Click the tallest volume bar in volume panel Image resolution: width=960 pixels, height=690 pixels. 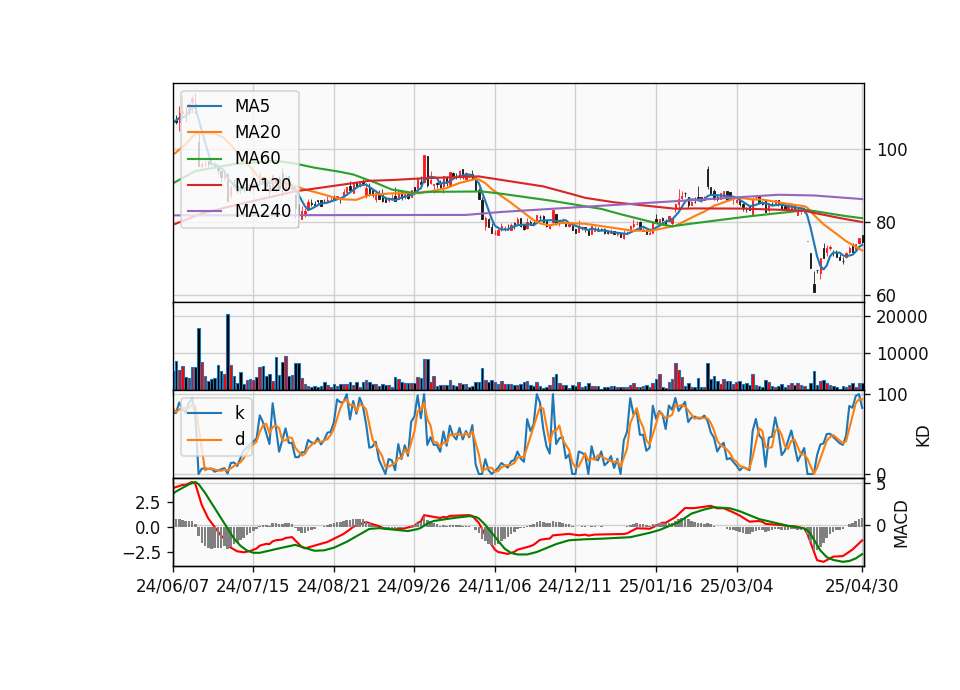click(x=228, y=352)
